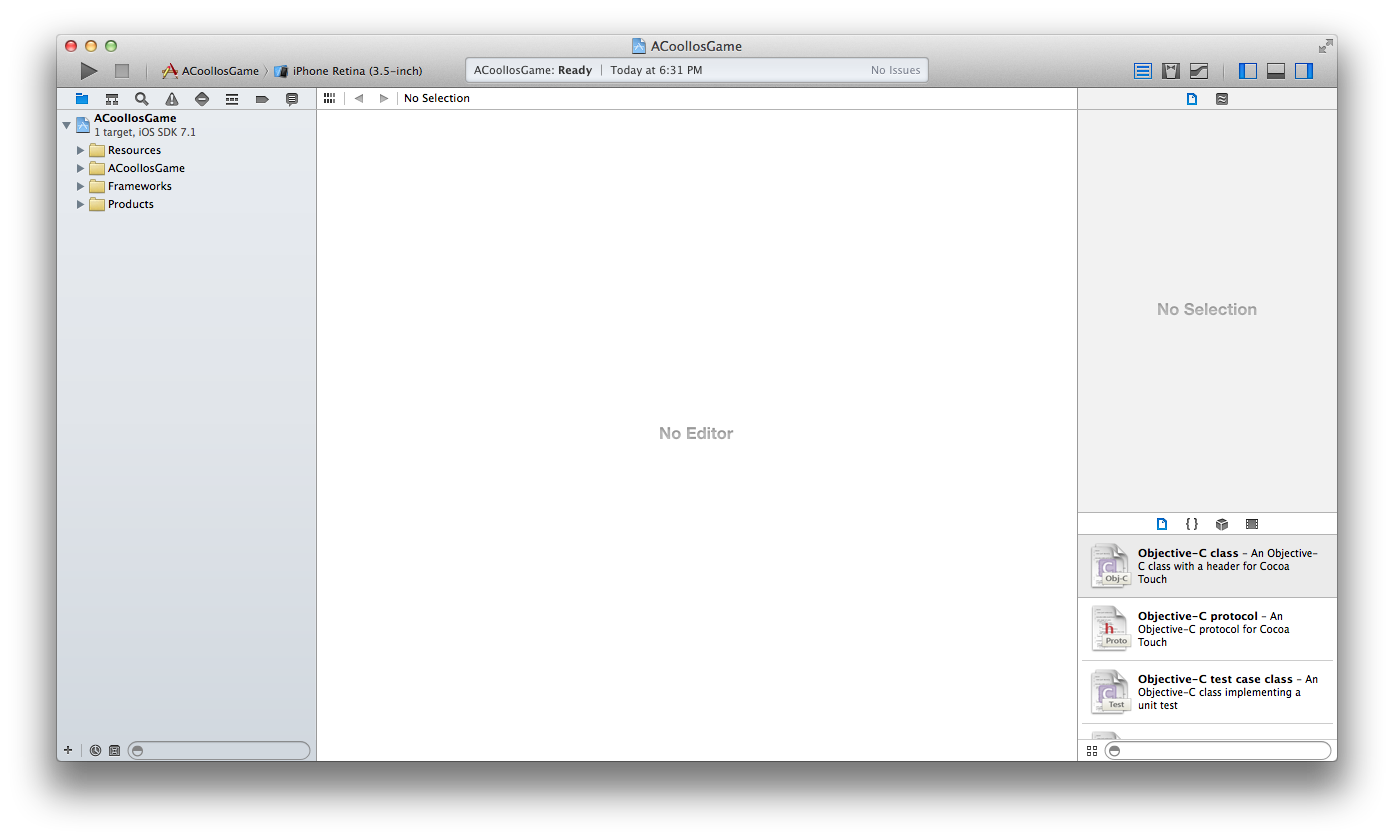Select the Standard editor

click(x=1143, y=71)
